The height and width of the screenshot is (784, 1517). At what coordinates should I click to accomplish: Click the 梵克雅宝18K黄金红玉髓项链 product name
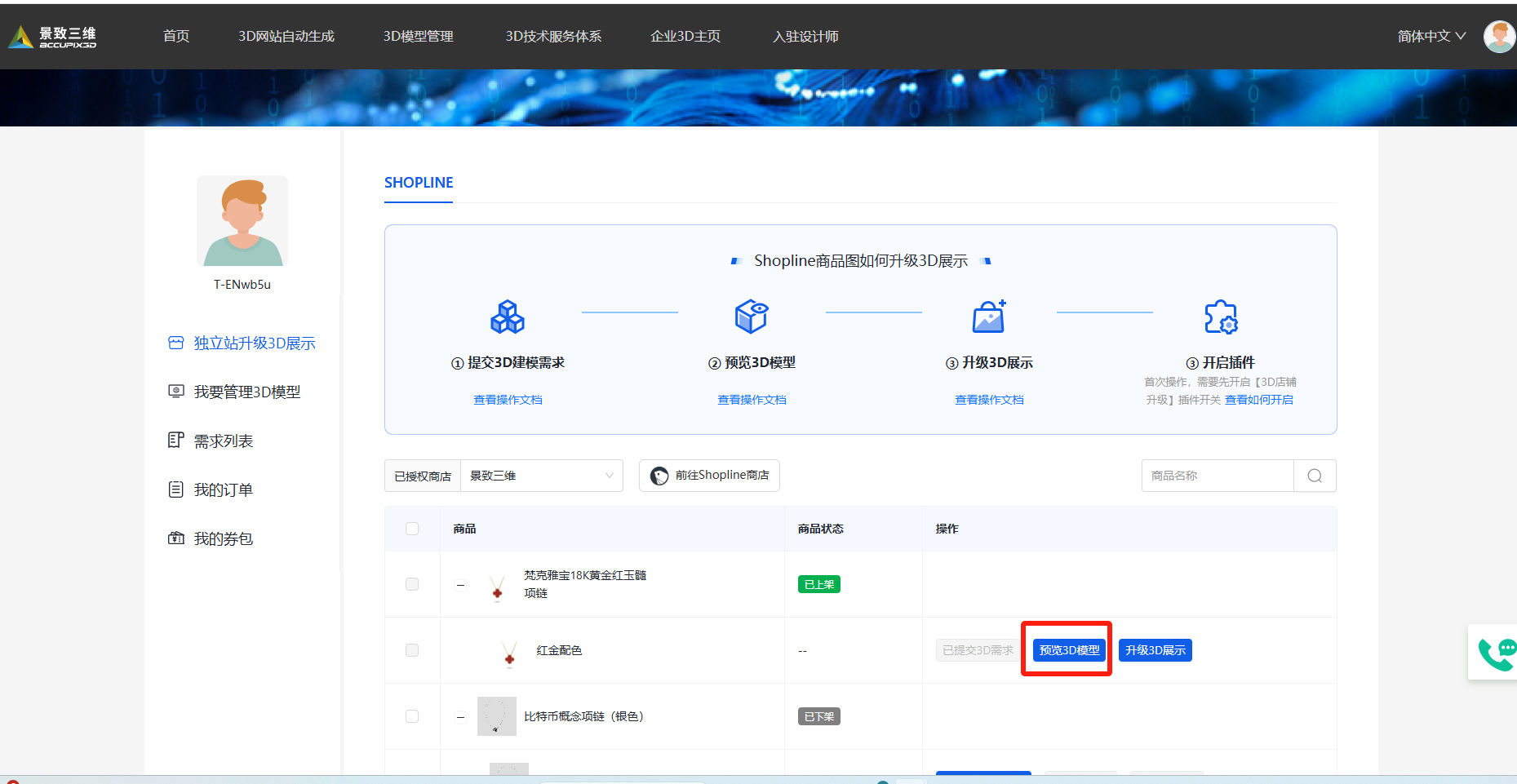(585, 584)
